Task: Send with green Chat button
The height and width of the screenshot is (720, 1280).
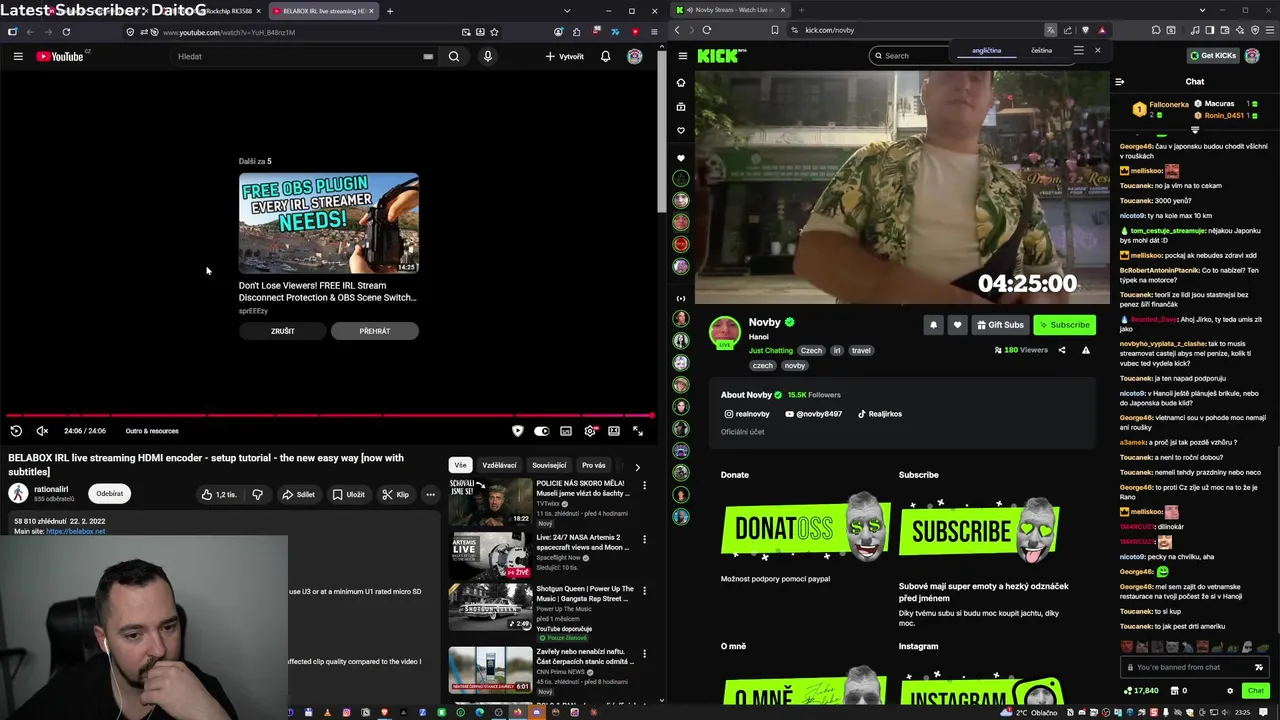Action: point(1255,691)
